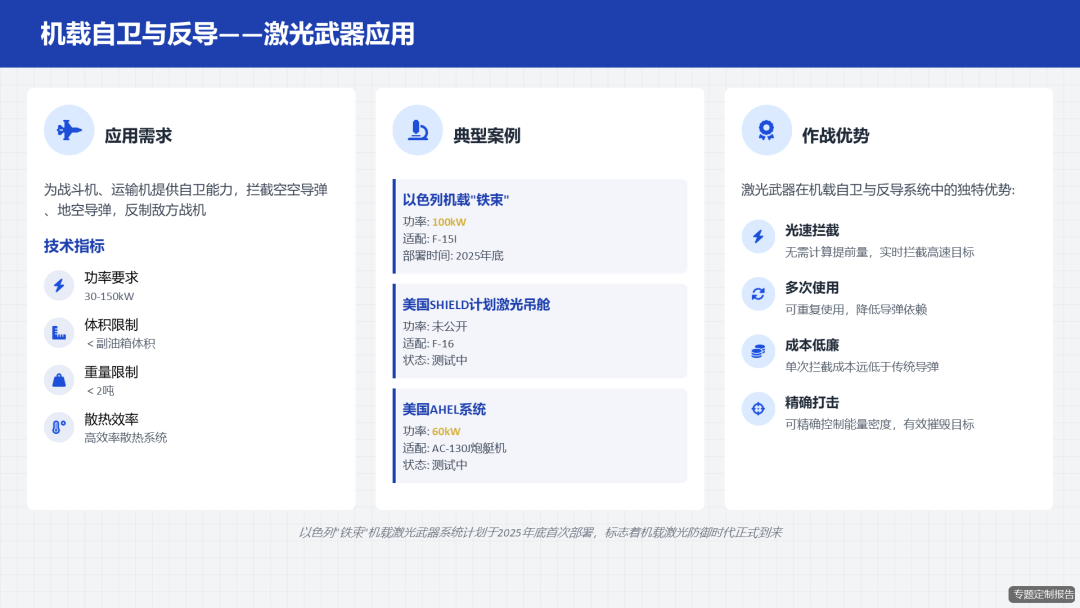Click the weight icon for 重量限制
Image resolution: width=1080 pixels, height=608 pixels.
pyautogui.click(x=58, y=381)
